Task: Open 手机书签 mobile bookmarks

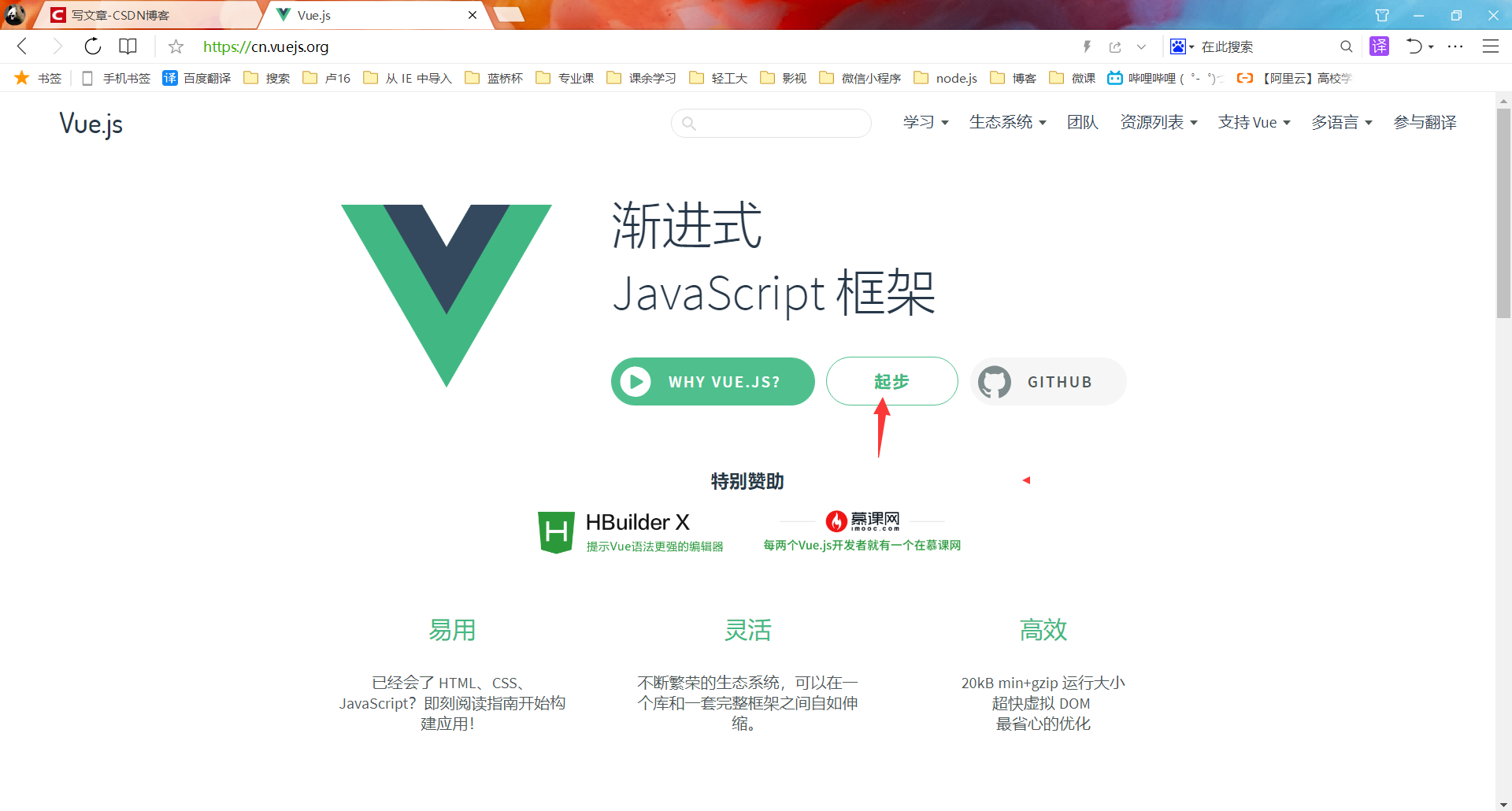Action: tap(116, 78)
